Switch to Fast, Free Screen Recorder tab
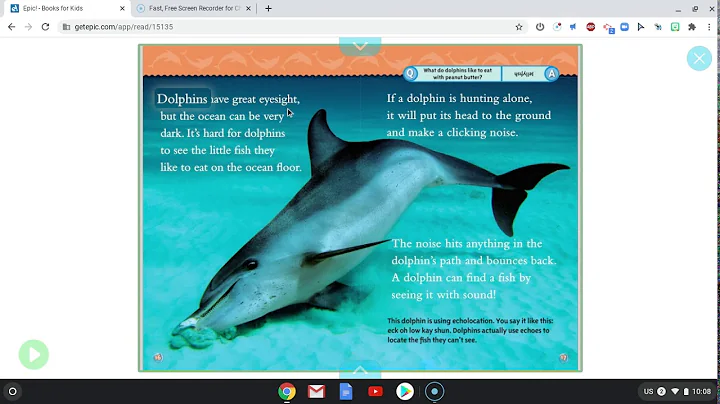Image resolution: width=720 pixels, height=404 pixels. 194,8
